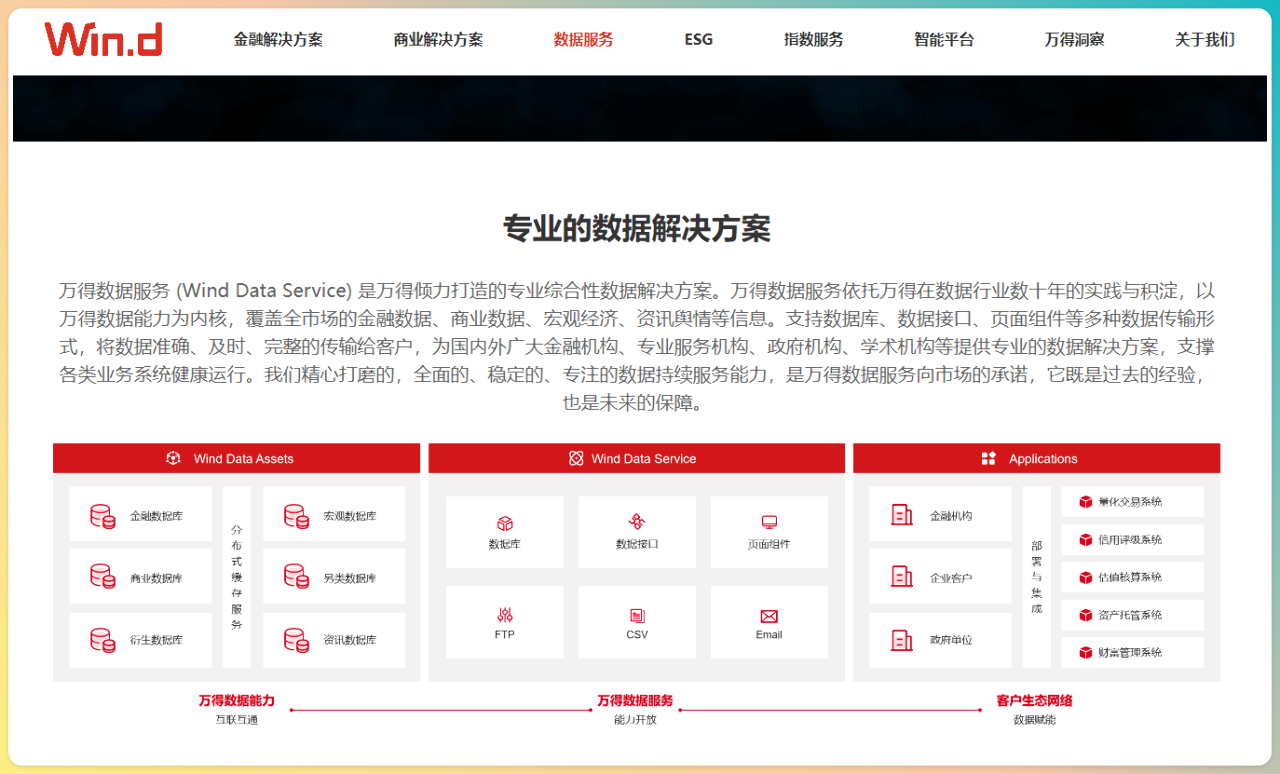Click the 宏观数据库 database icon
Screen dimensions: 1280x774
pos(296,516)
